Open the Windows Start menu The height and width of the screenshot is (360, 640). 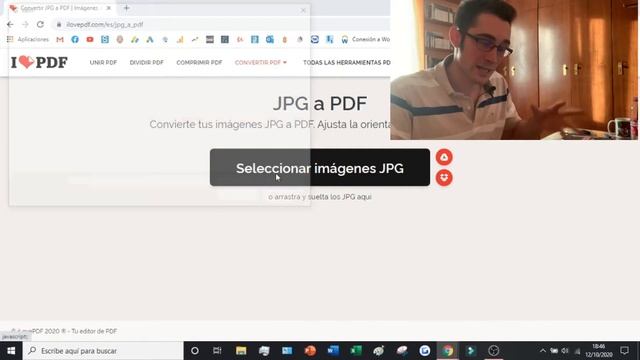coord(11,351)
